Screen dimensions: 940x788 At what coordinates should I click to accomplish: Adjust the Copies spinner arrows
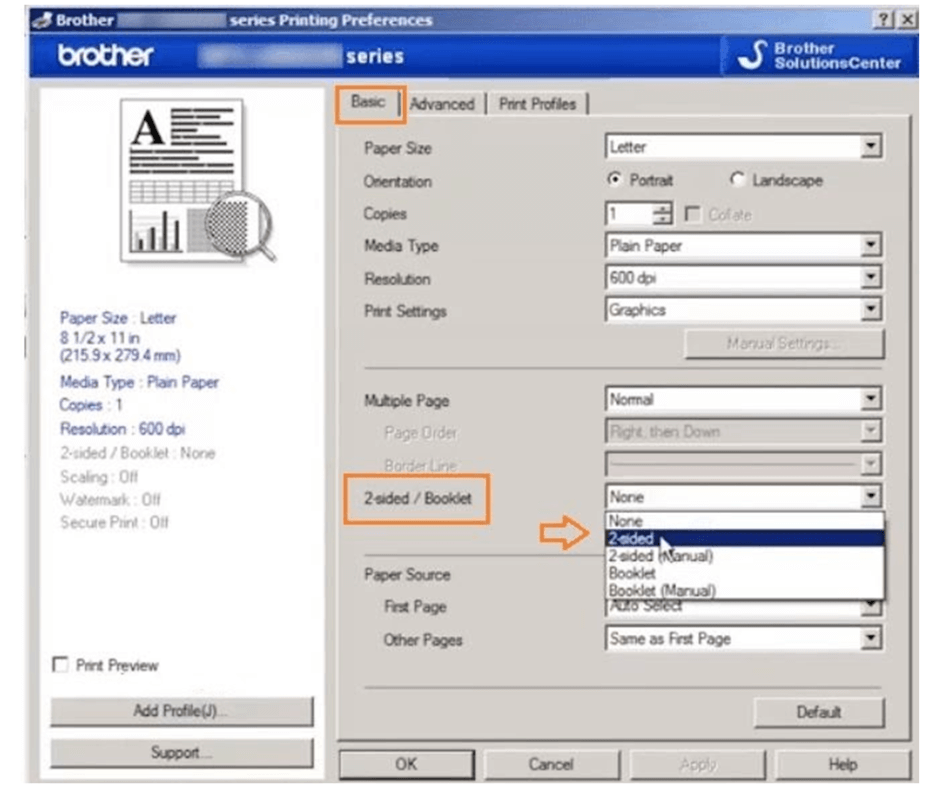pos(662,214)
